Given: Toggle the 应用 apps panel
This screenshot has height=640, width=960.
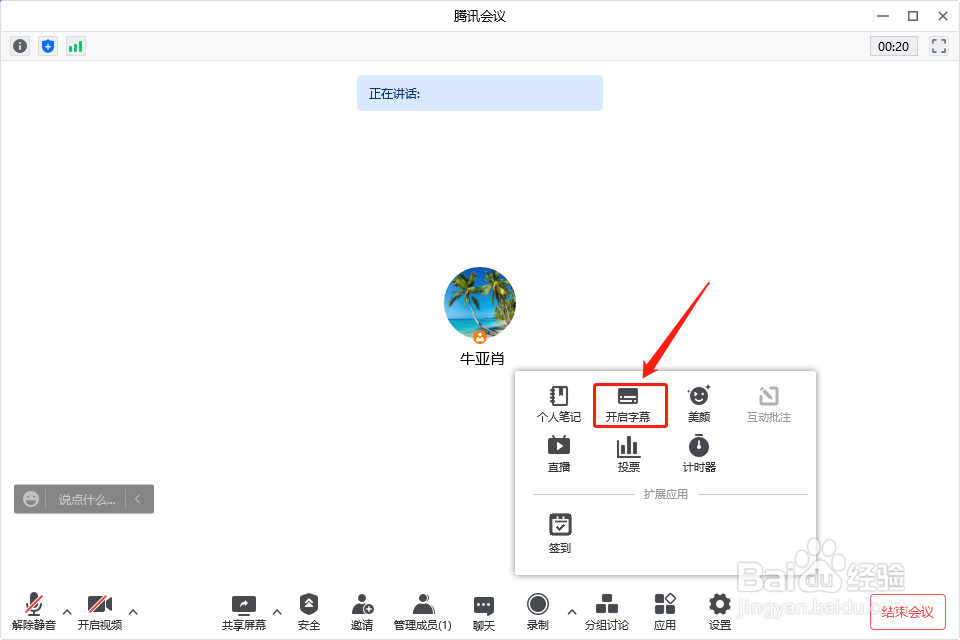Looking at the screenshot, I should pyautogui.click(x=665, y=612).
